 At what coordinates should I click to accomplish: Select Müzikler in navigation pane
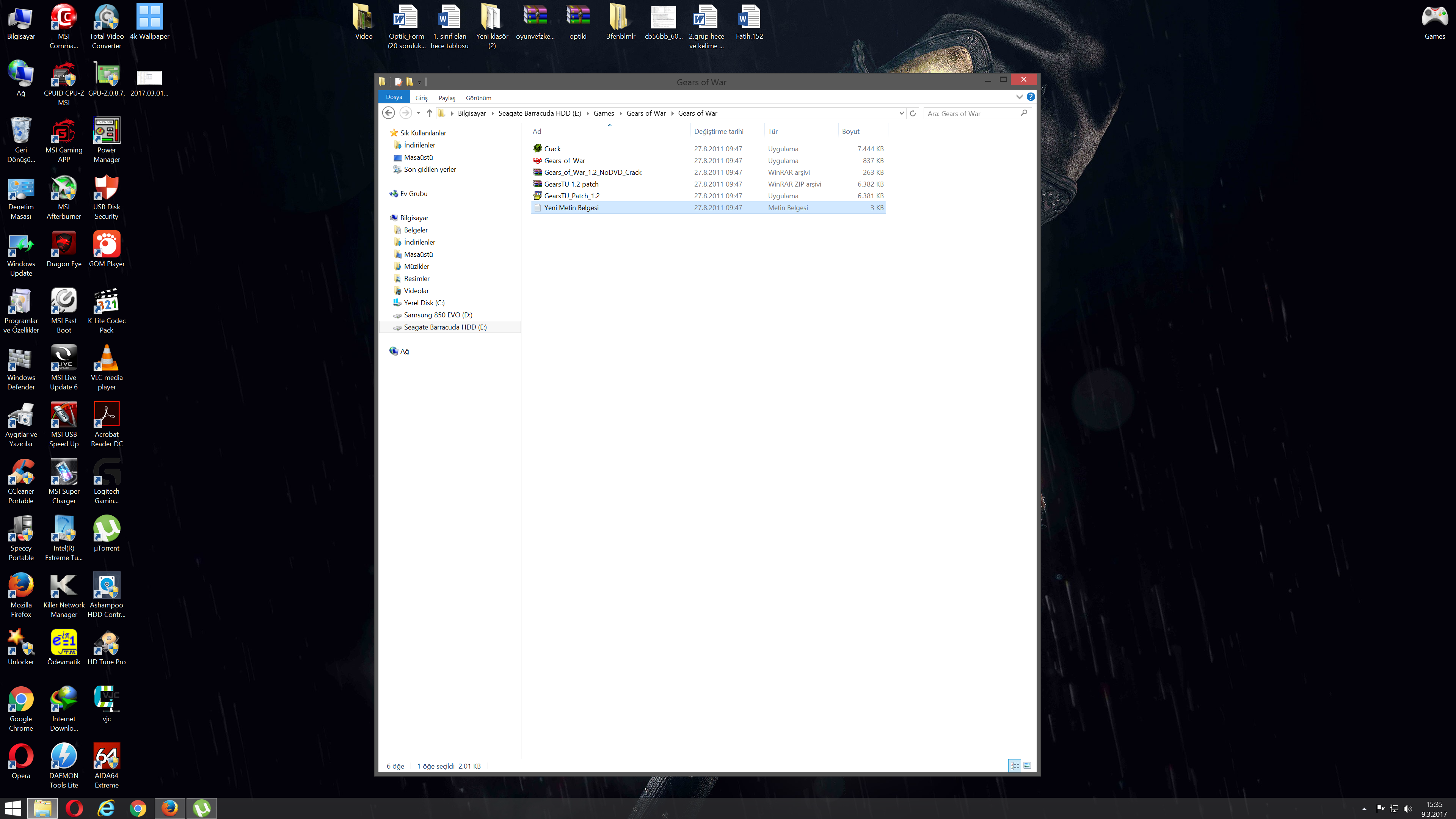(416, 267)
